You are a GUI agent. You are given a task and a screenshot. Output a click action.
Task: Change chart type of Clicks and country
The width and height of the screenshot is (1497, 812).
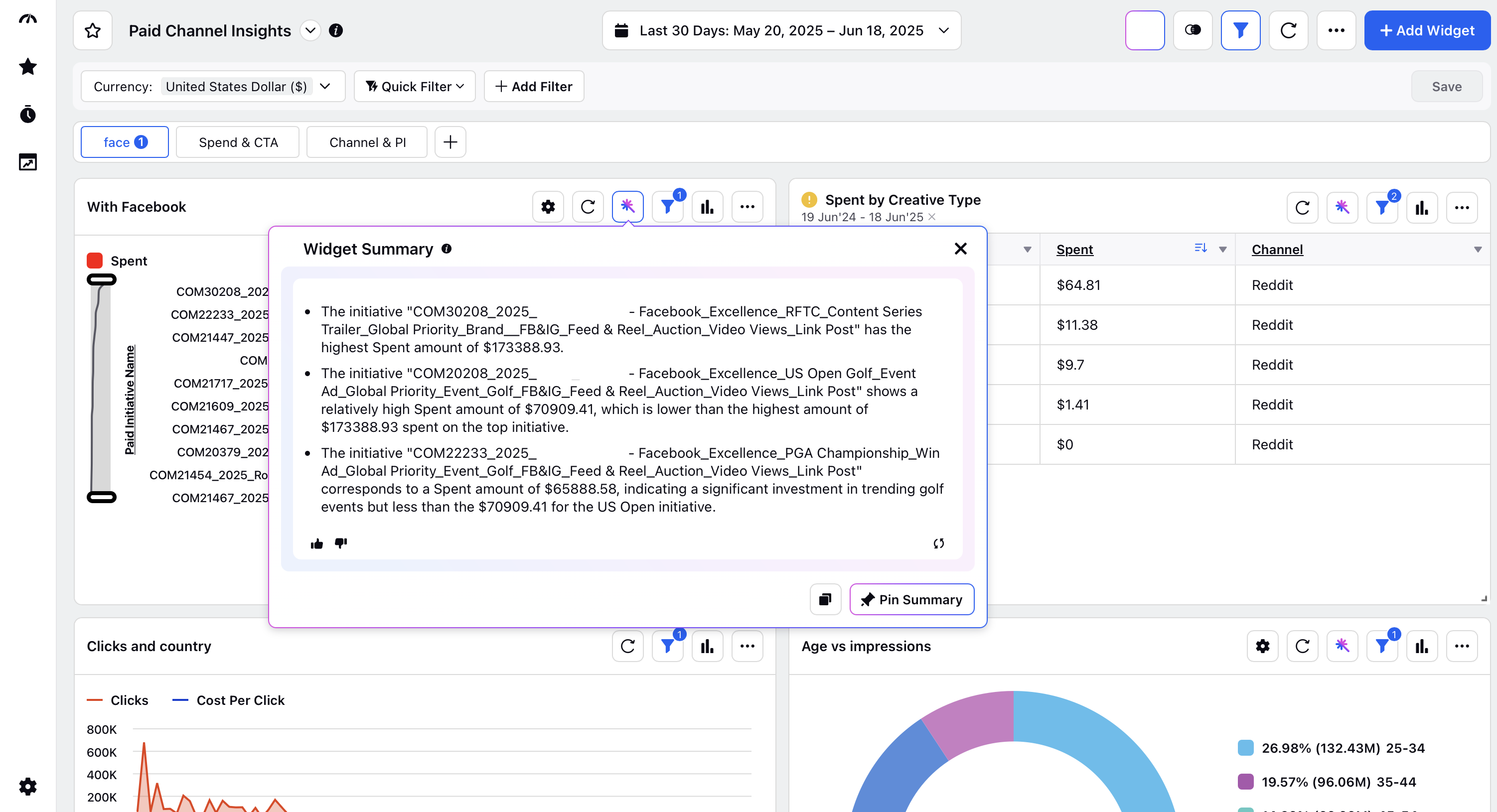[x=707, y=646]
